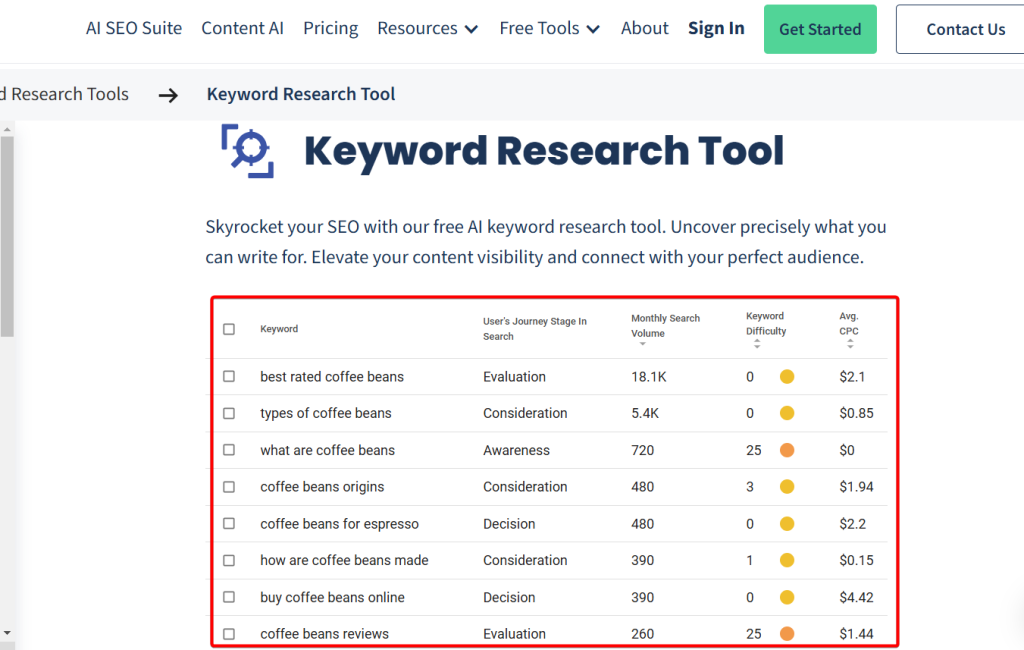Click orange difficulty dot for coffee beans reviews
The width and height of the screenshot is (1024, 650).
[787, 634]
